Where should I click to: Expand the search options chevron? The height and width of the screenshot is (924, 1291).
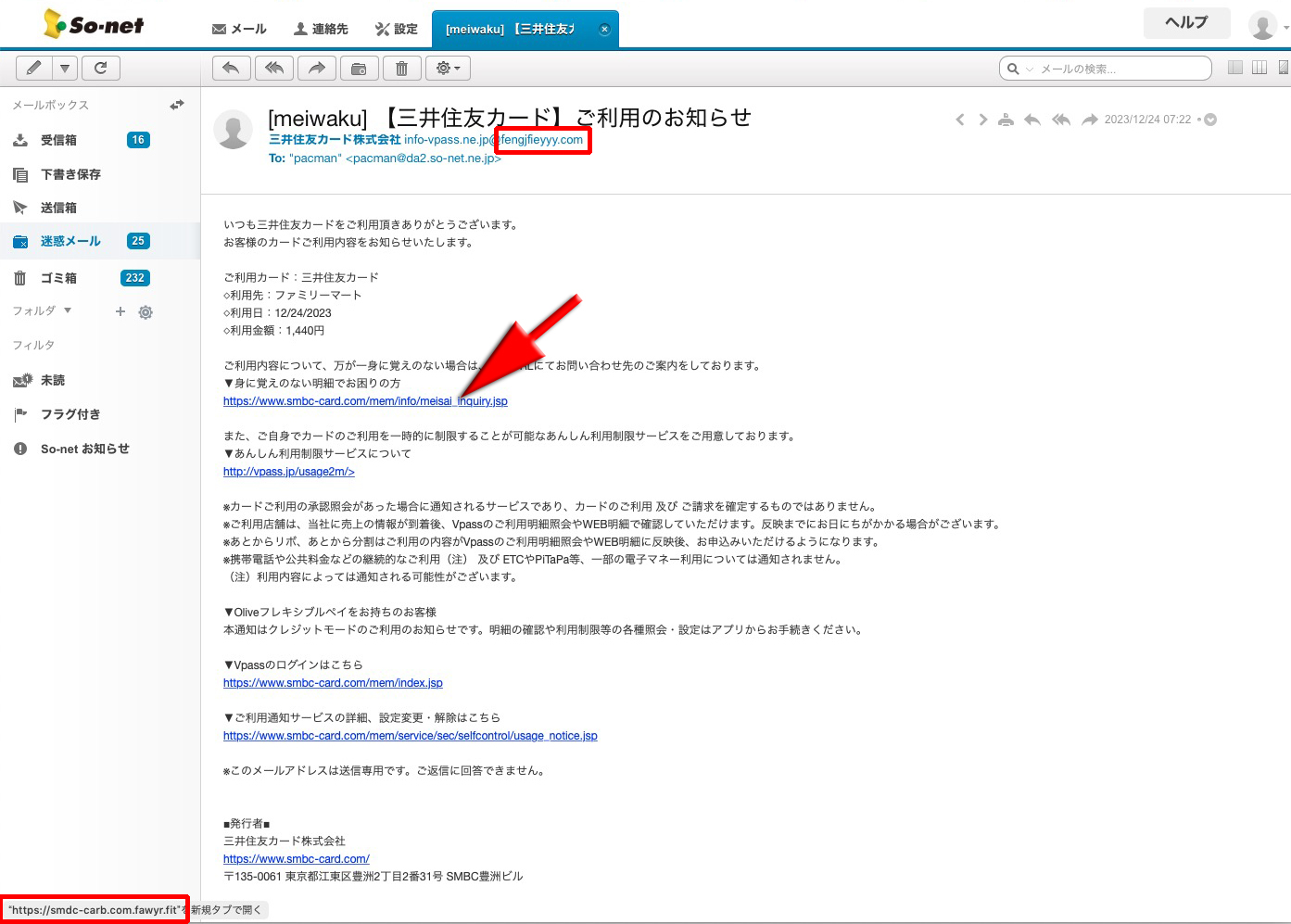[x=1029, y=69]
